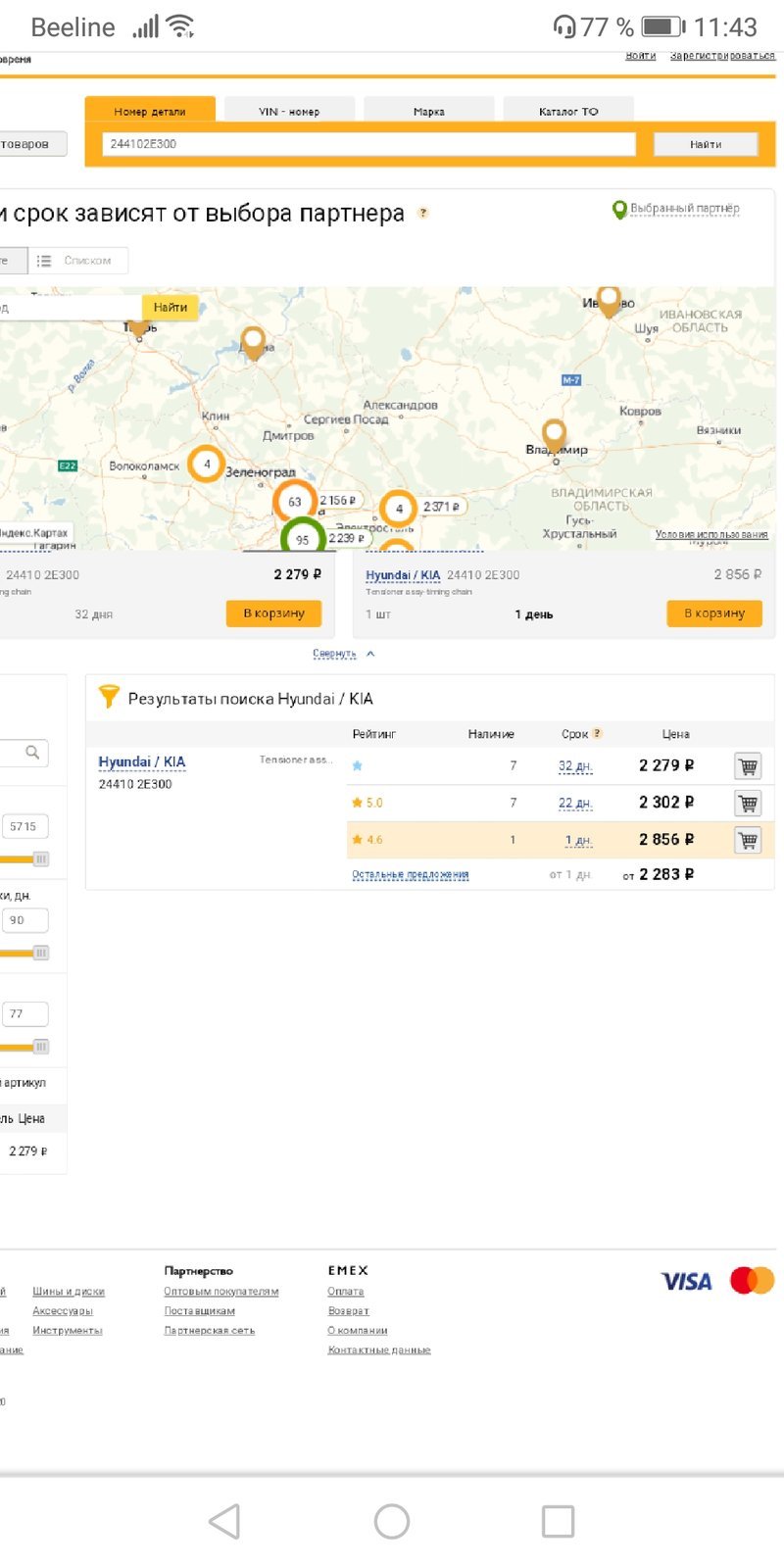Click the green pin icon beside Выбранный партнёр
This screenshot has width=784, height=1568.
click(x=619, y=210)
